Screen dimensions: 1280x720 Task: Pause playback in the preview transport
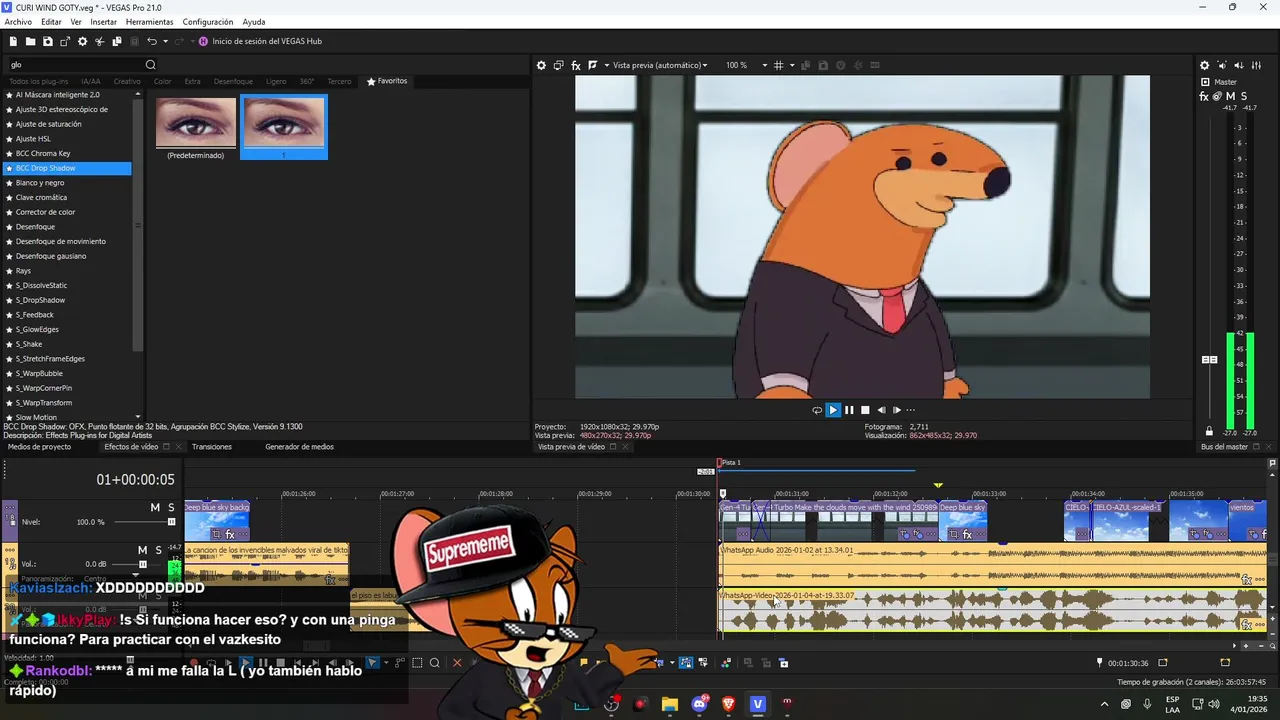coord(849,410)
